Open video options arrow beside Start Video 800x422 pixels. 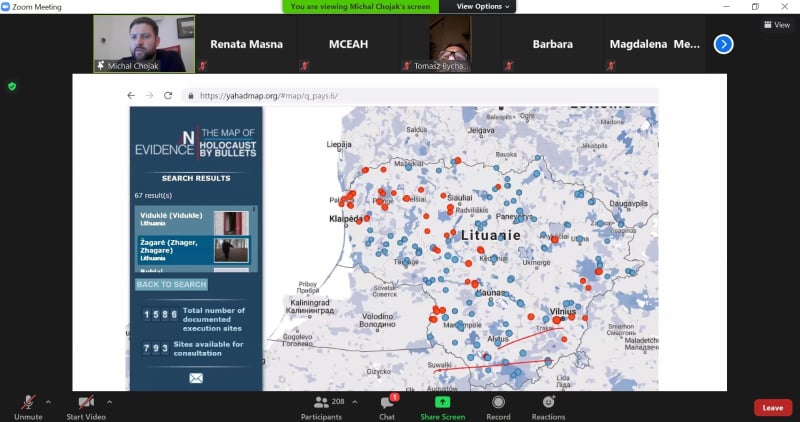(109, 402)
